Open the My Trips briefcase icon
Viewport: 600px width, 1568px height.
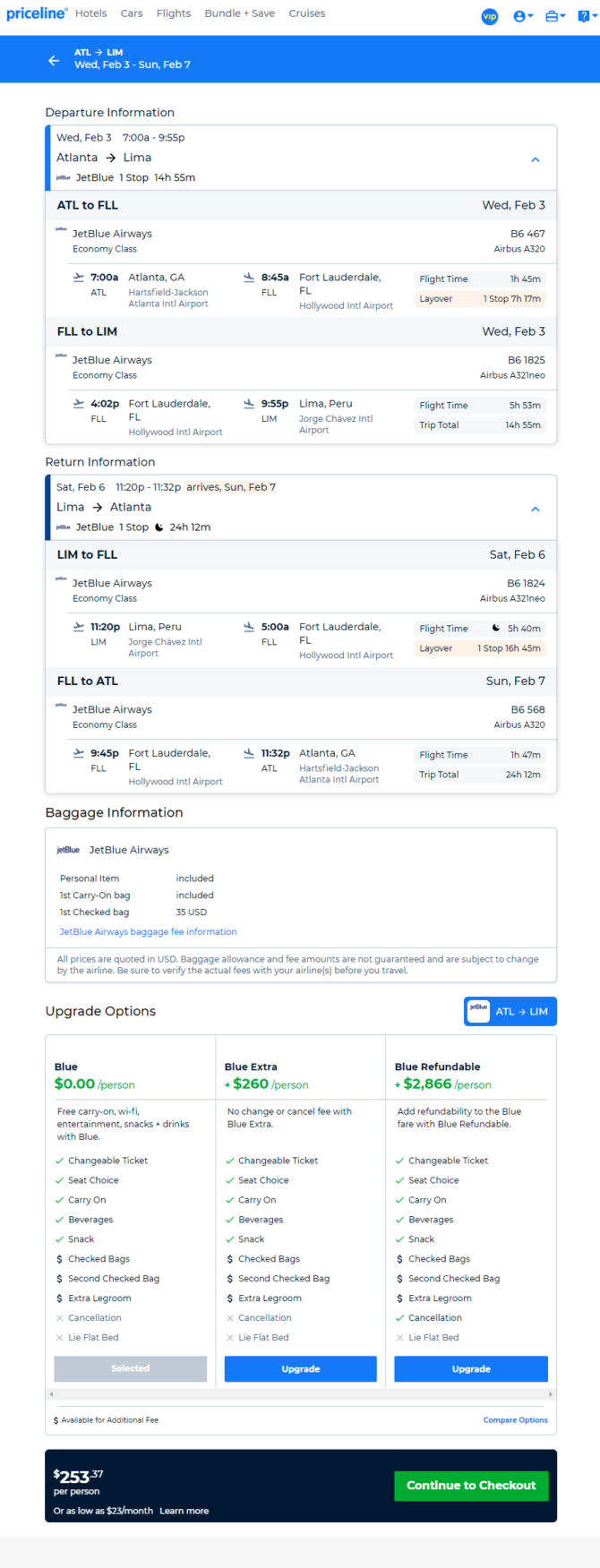click(x=555, y=16)
